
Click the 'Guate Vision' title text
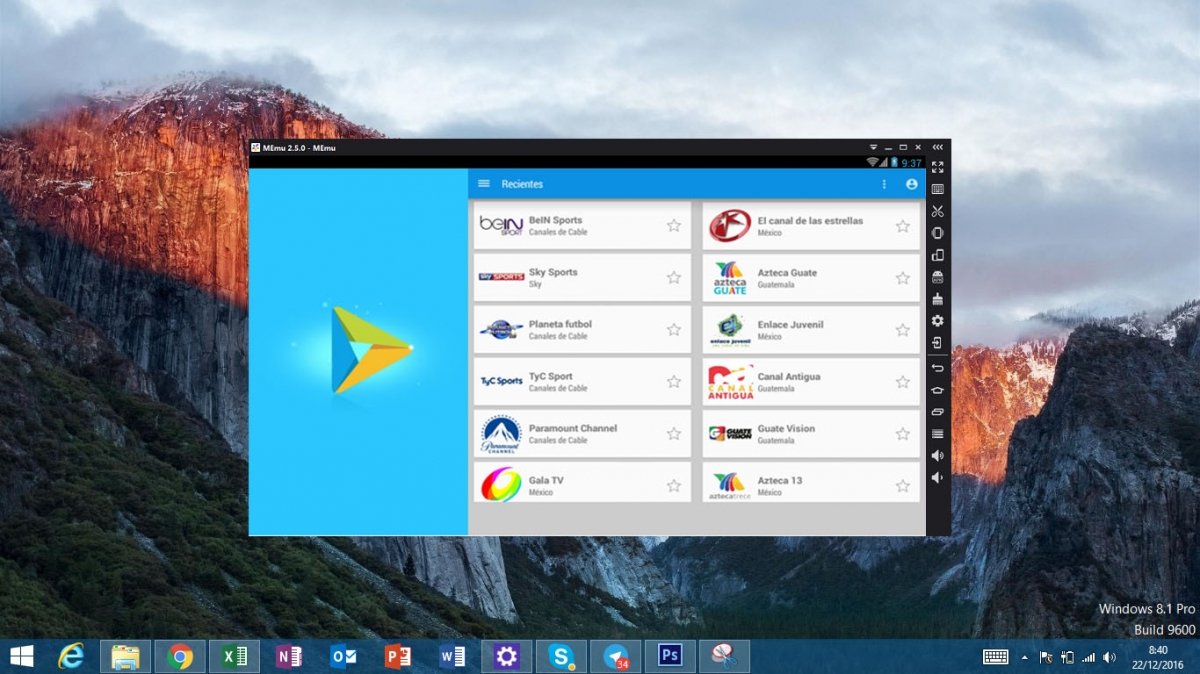pyautogui.click(x=786, y=428)
